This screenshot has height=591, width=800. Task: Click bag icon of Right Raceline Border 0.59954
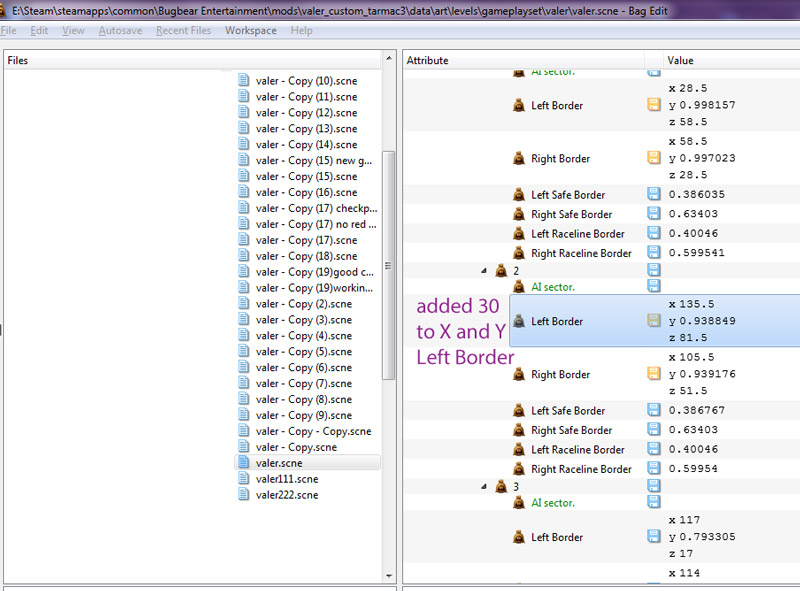[518, 469]
